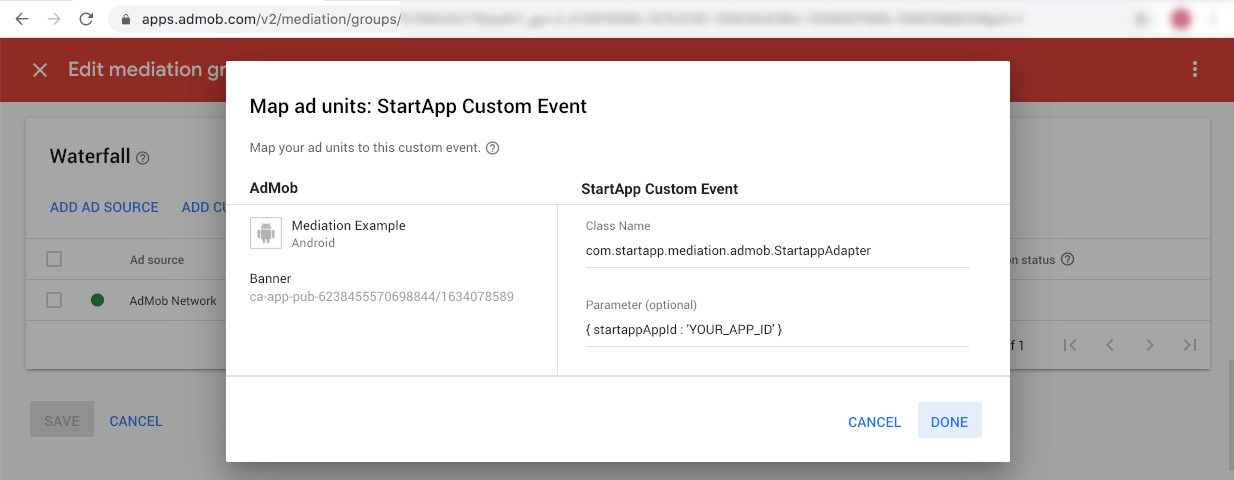Click the browser back arrow

coord(21,19)
